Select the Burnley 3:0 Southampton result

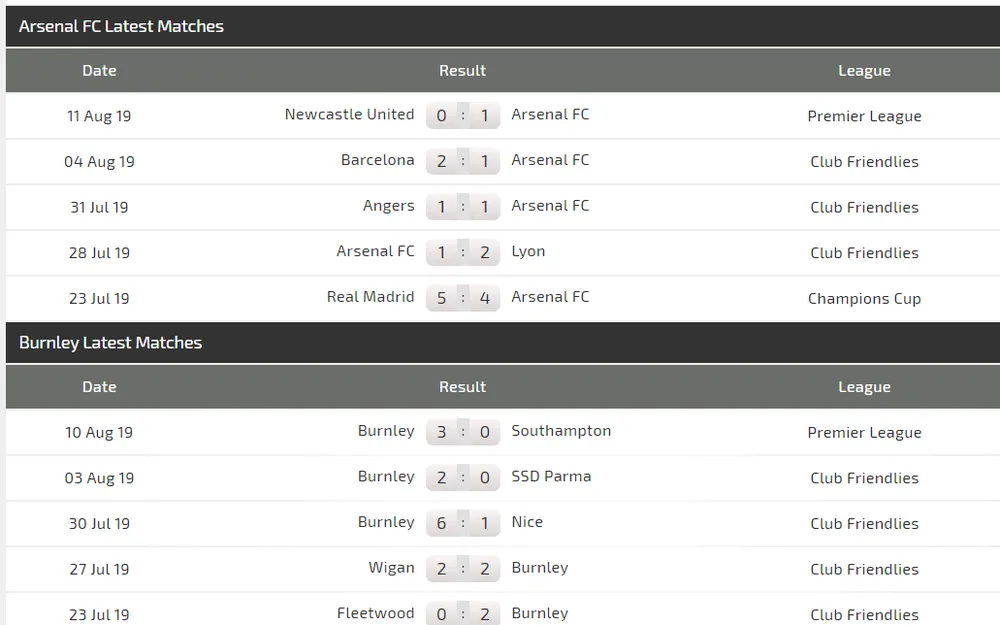click(x=463, y=432)
